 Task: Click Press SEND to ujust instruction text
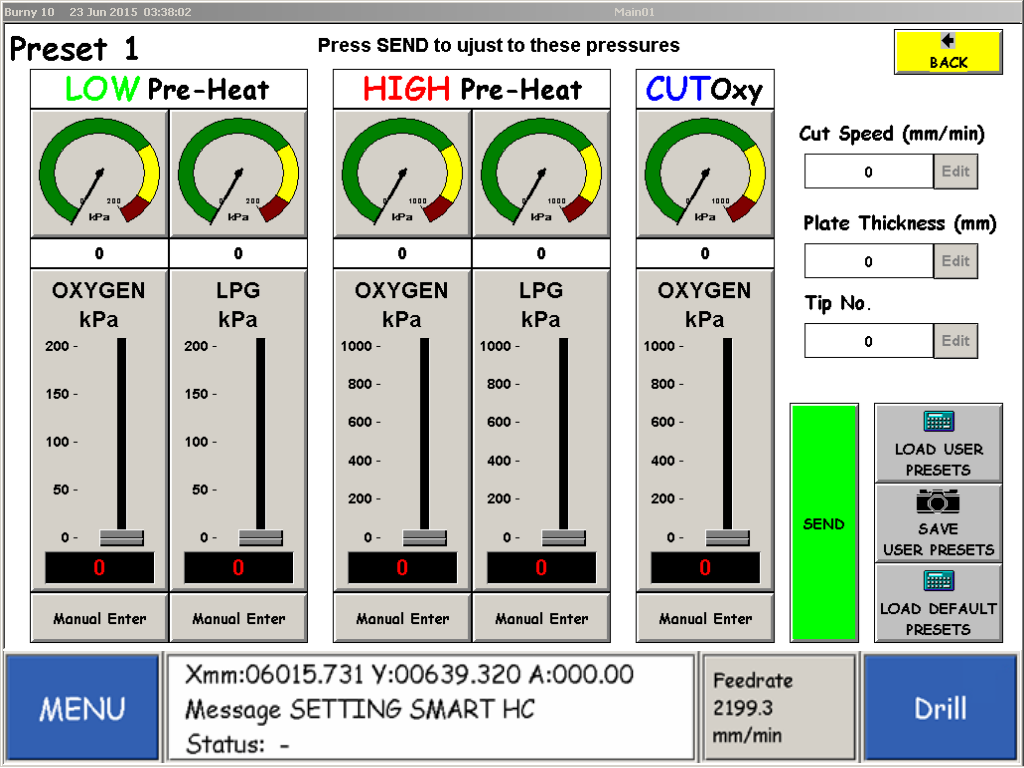coord(498,45)
